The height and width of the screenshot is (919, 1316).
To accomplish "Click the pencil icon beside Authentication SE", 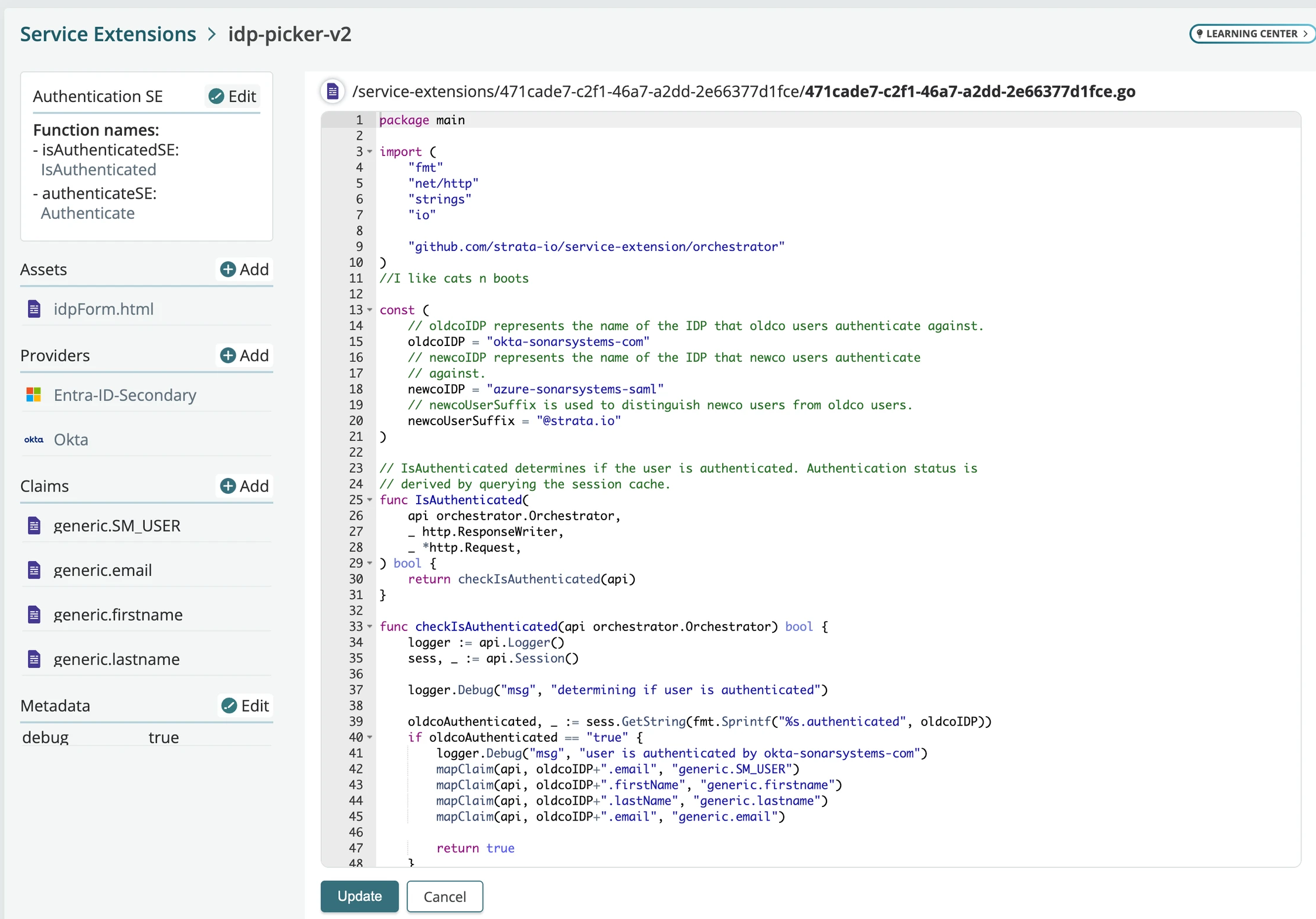I will (x=216, y=96).
